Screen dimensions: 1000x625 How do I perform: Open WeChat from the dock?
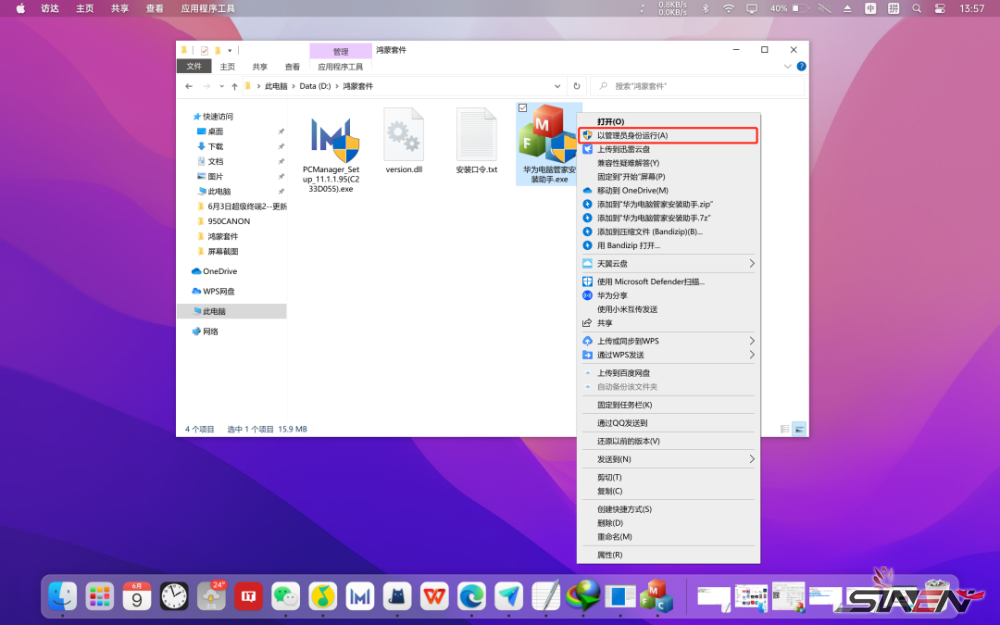[286, 596]
